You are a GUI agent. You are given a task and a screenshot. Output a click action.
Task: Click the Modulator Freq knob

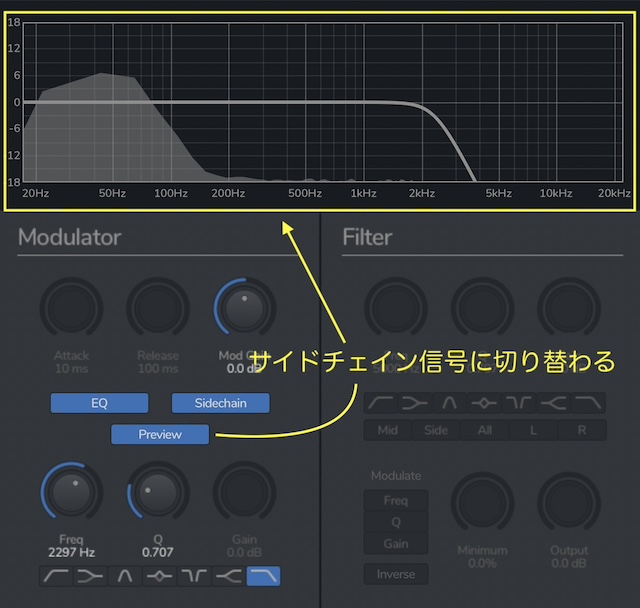tap(71, 492)
